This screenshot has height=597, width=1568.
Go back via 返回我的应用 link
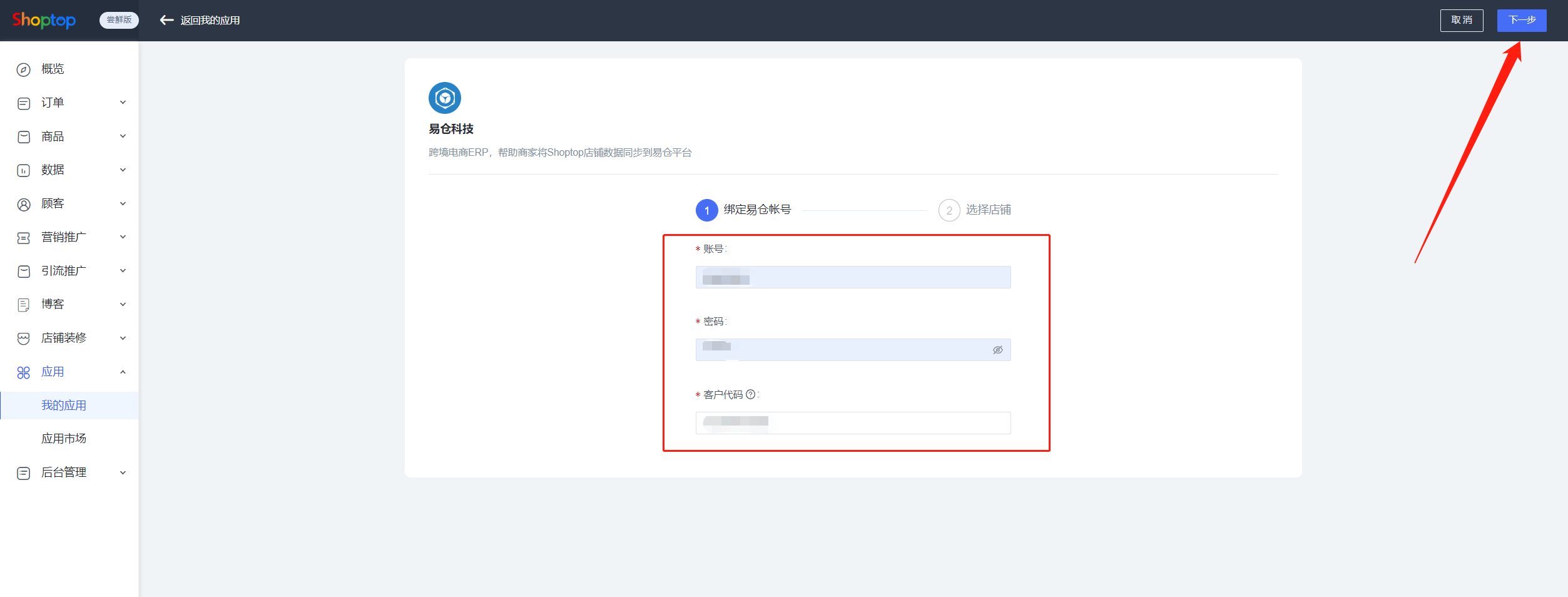(210, 20)
